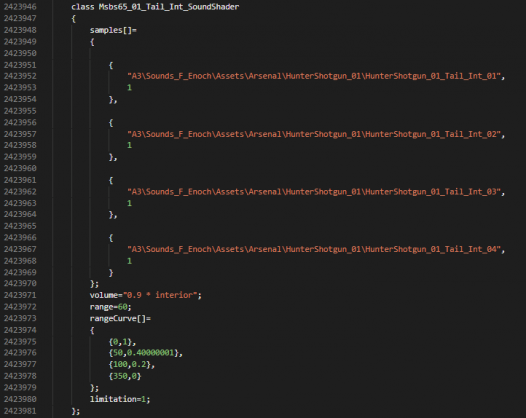Click the samples[]= array declaration
The width and height of the screenshot is (526, 418).
click(x=113, y=30)
